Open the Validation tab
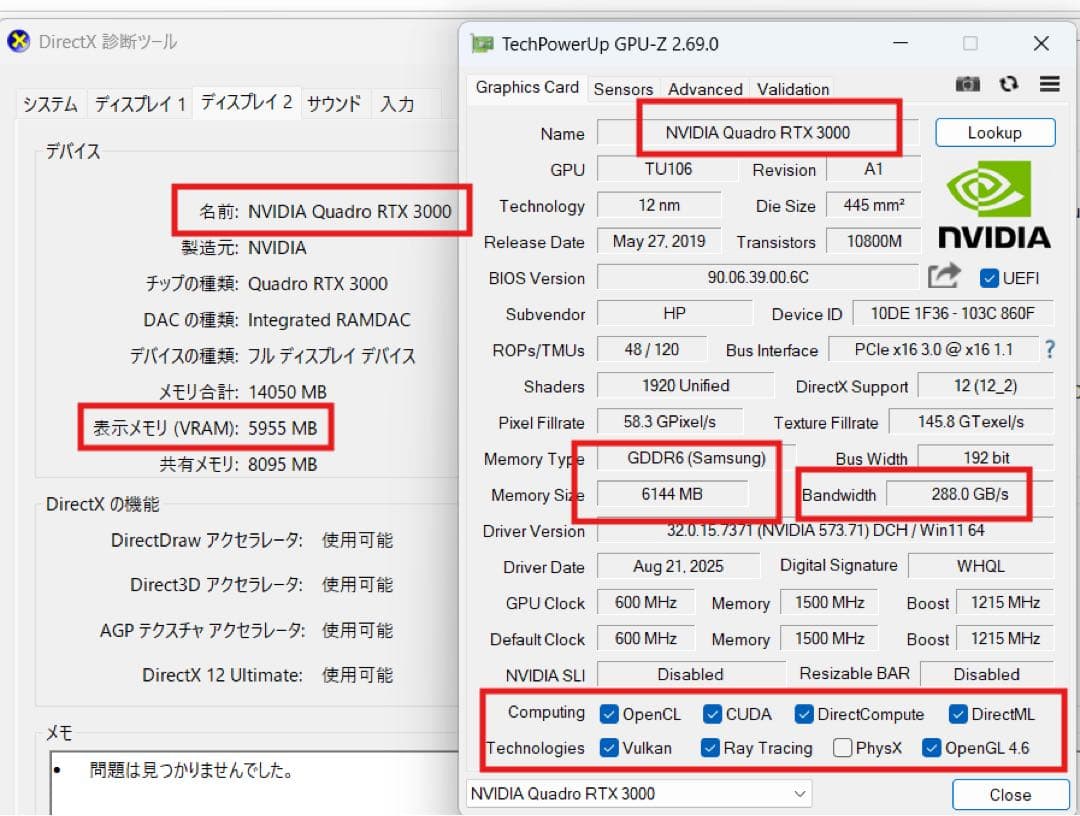1080x816 pixels. (793, 89)
